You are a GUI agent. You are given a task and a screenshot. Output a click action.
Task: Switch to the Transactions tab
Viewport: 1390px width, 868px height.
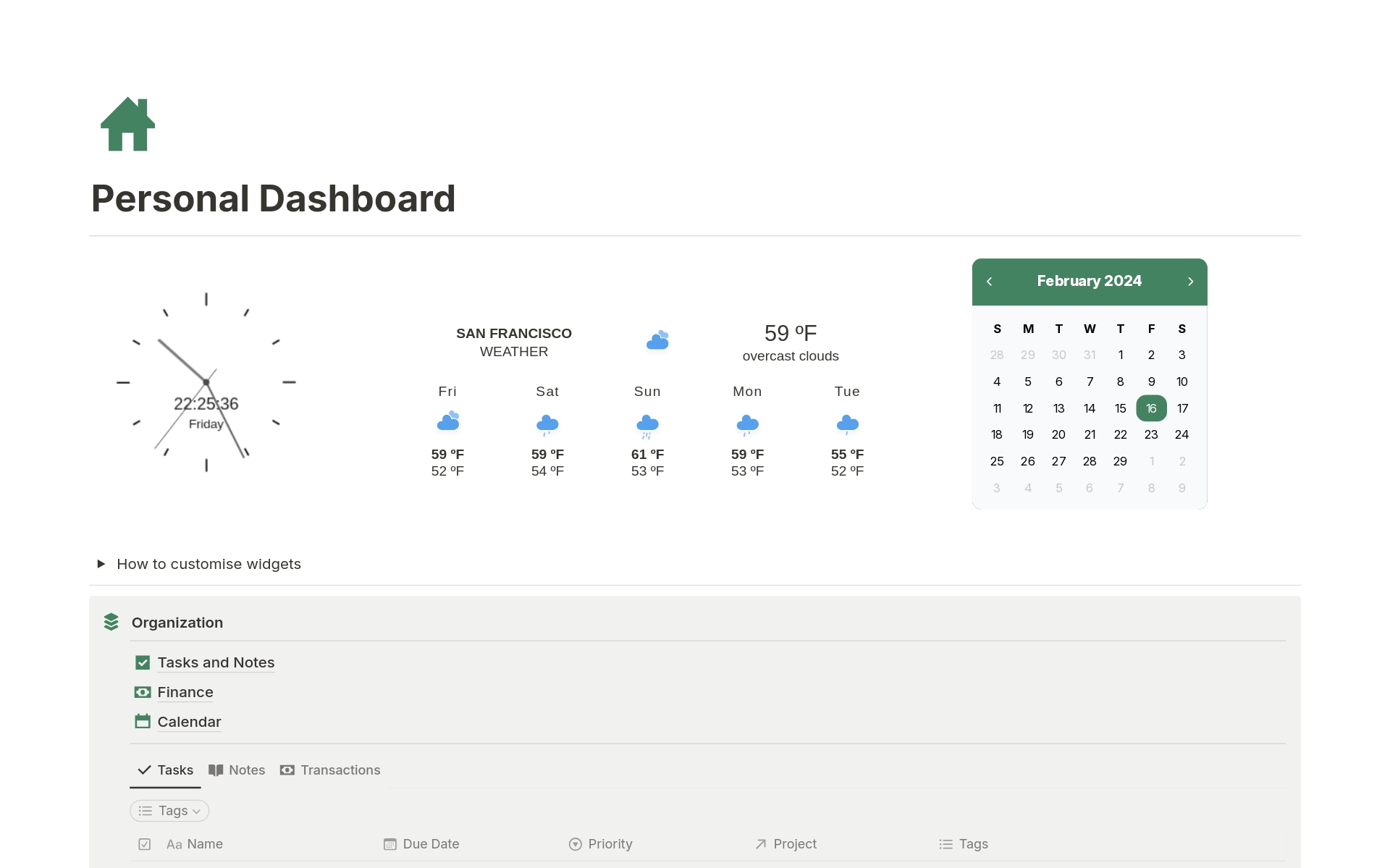point(339,770)
